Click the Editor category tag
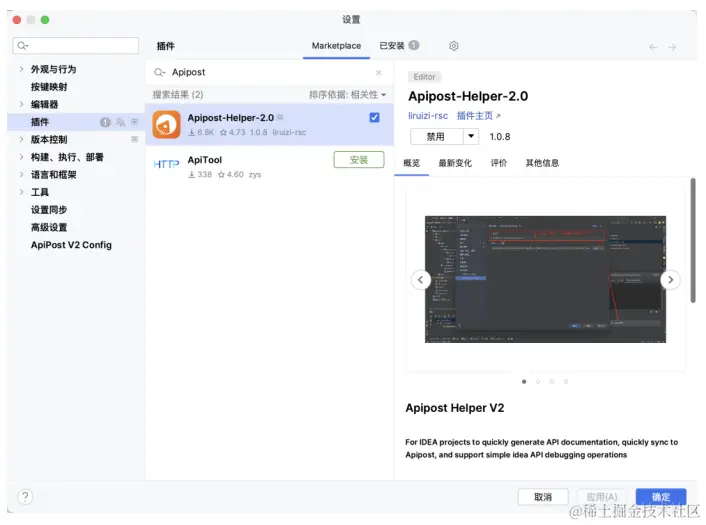 424,77
